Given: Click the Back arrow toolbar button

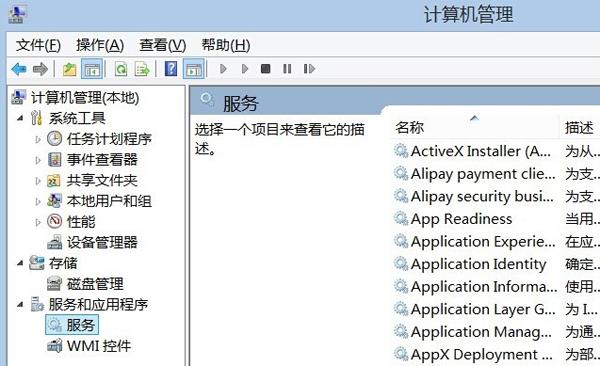Looking at the screenshot, I should point(19,69).
